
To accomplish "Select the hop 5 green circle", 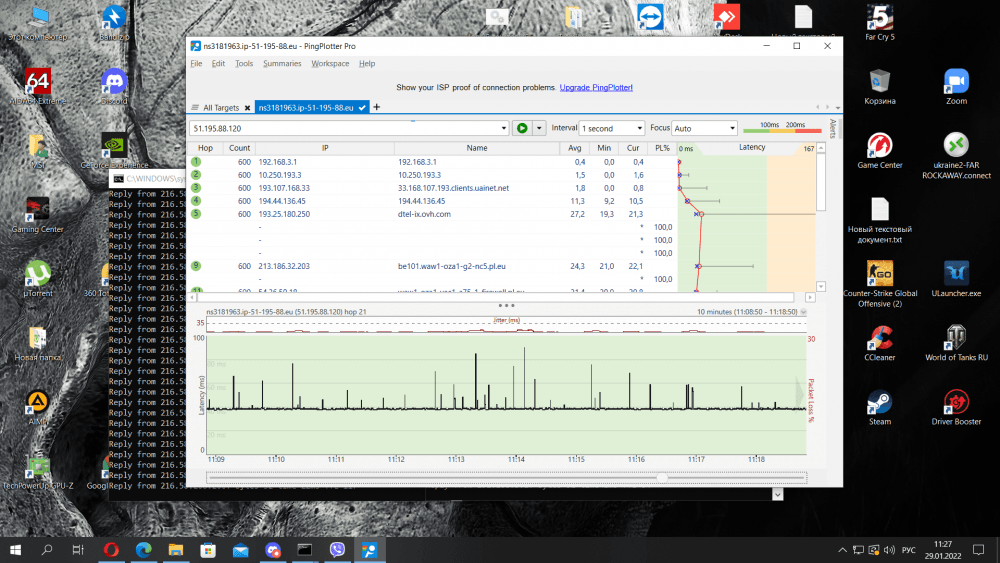I will pyautogui.click(x=197, y=213).
